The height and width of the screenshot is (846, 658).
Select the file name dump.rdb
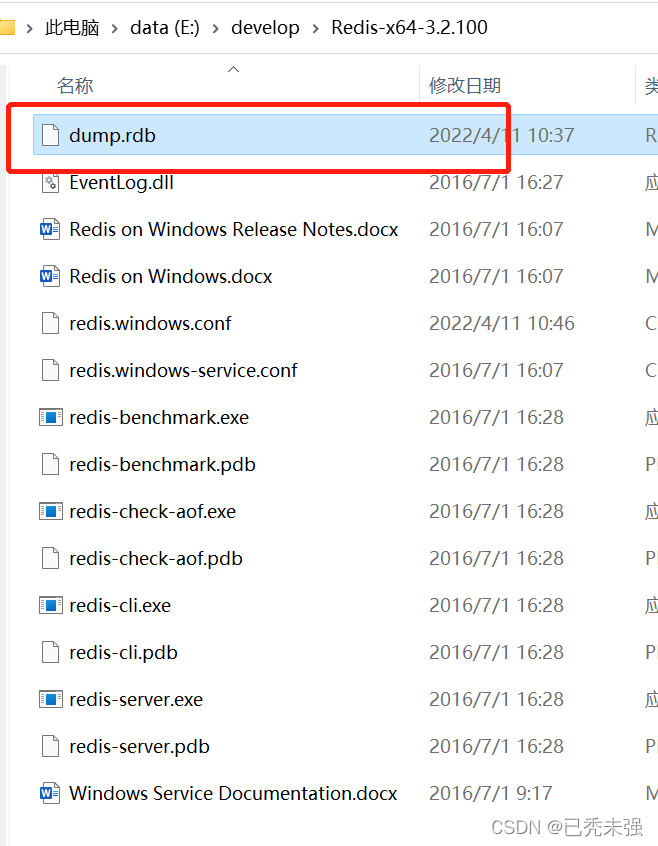coord(112,135)
